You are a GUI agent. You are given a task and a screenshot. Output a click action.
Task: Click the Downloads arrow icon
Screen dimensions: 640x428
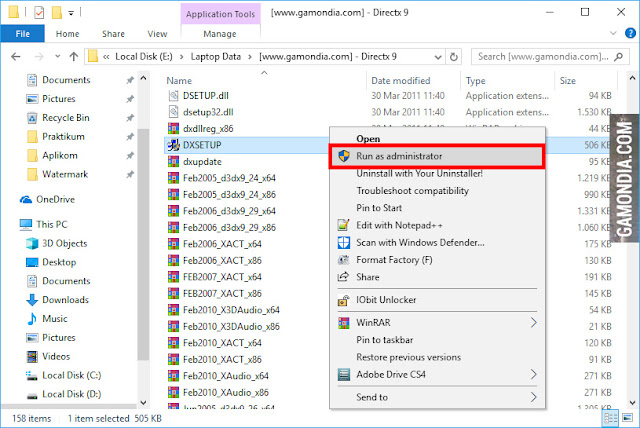pyautogui.click(x=32, y=300)
